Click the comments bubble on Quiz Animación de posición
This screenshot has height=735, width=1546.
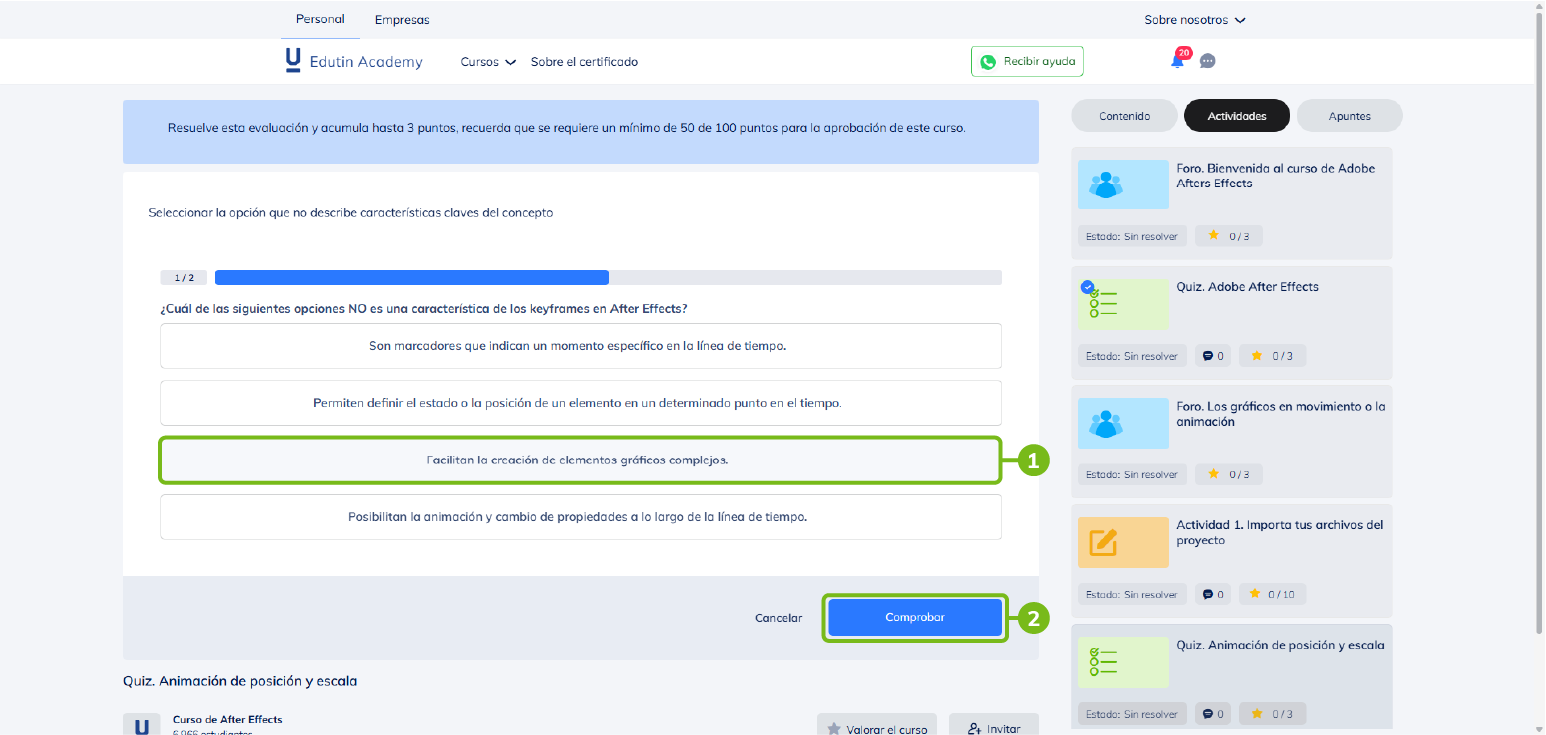[x=1212, y=713]
